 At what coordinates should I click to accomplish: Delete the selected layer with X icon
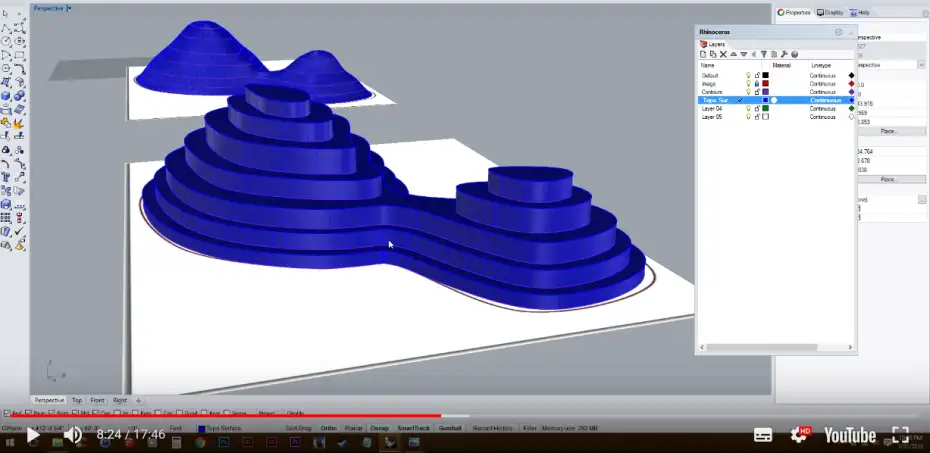(x=724, y=55)
